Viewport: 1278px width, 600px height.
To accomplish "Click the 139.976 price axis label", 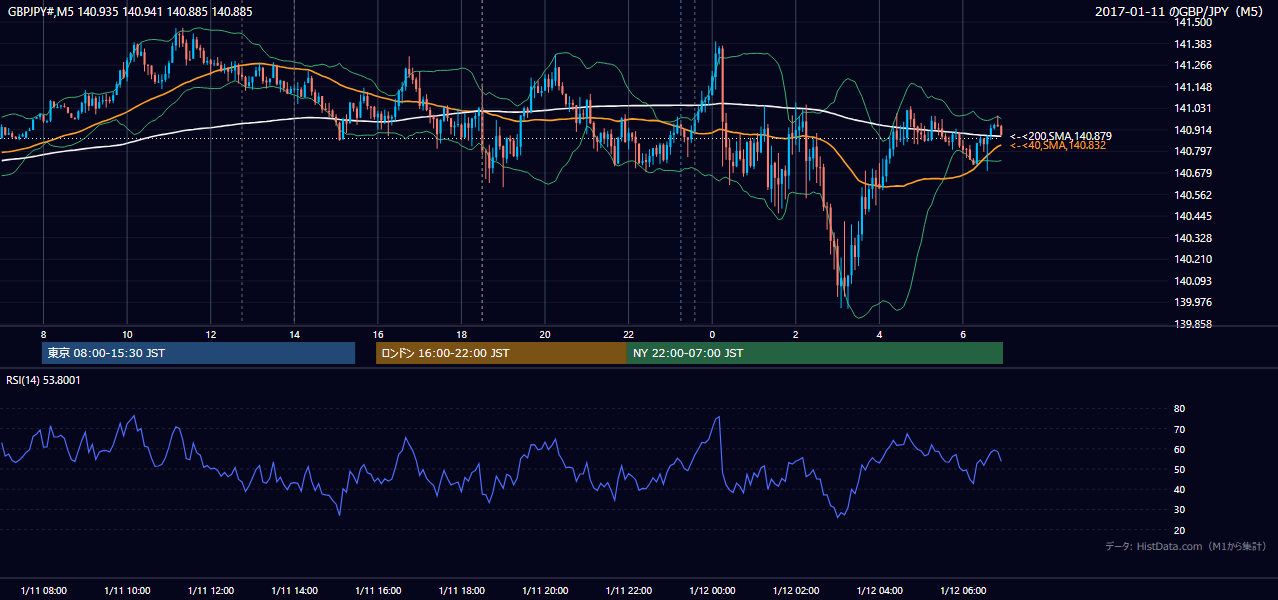I will click(1192, 302).
